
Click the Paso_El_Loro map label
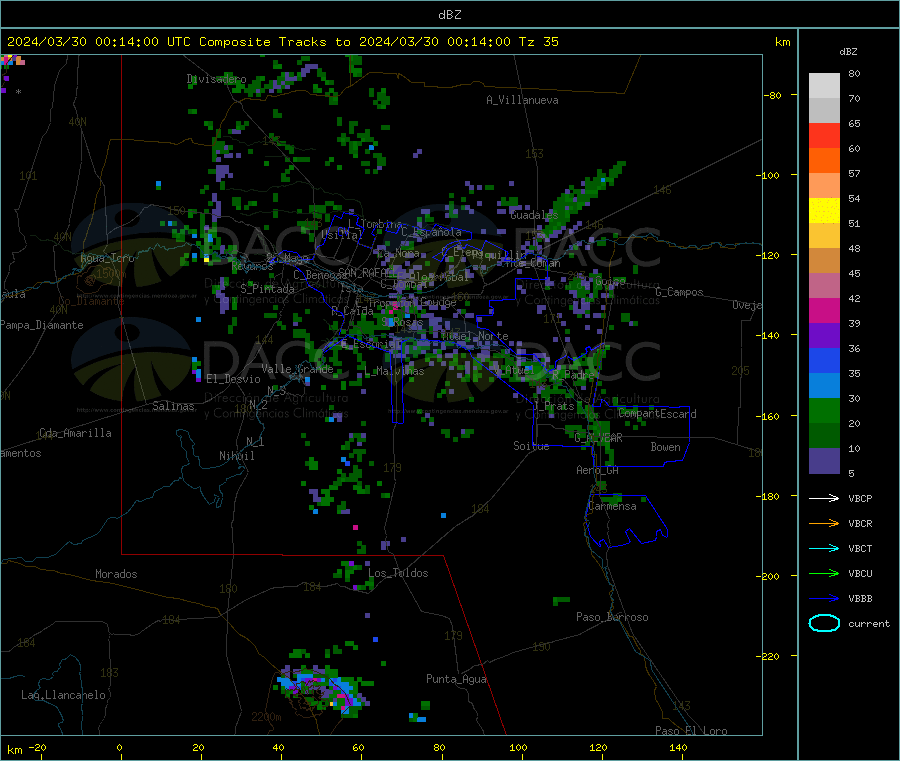coord(691,731)
